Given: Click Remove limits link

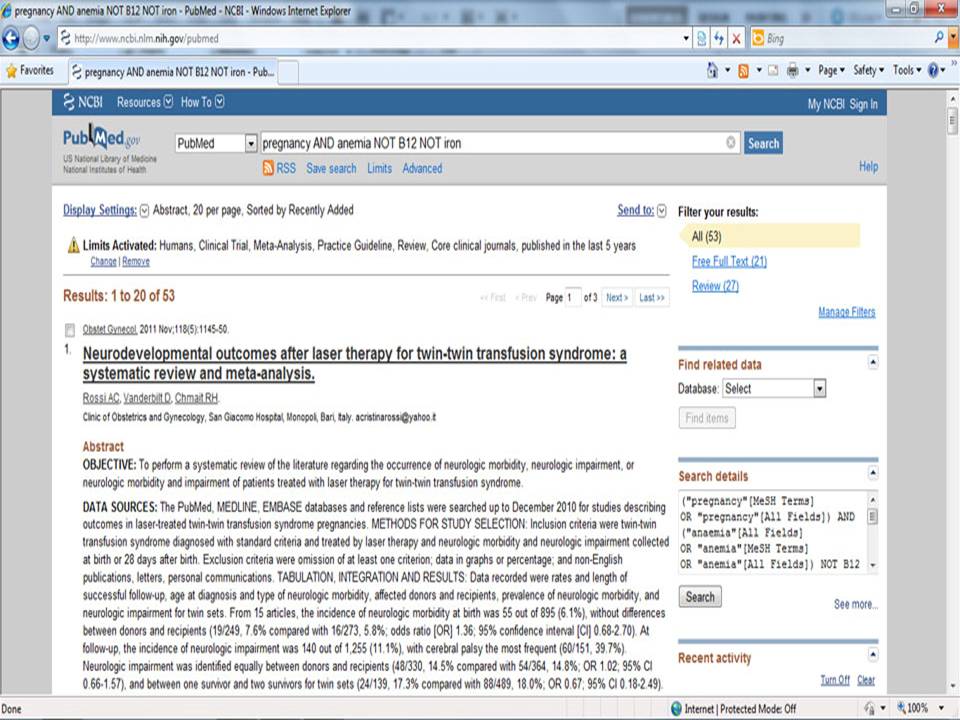Looking at the screenshot, I should [135, 261].
